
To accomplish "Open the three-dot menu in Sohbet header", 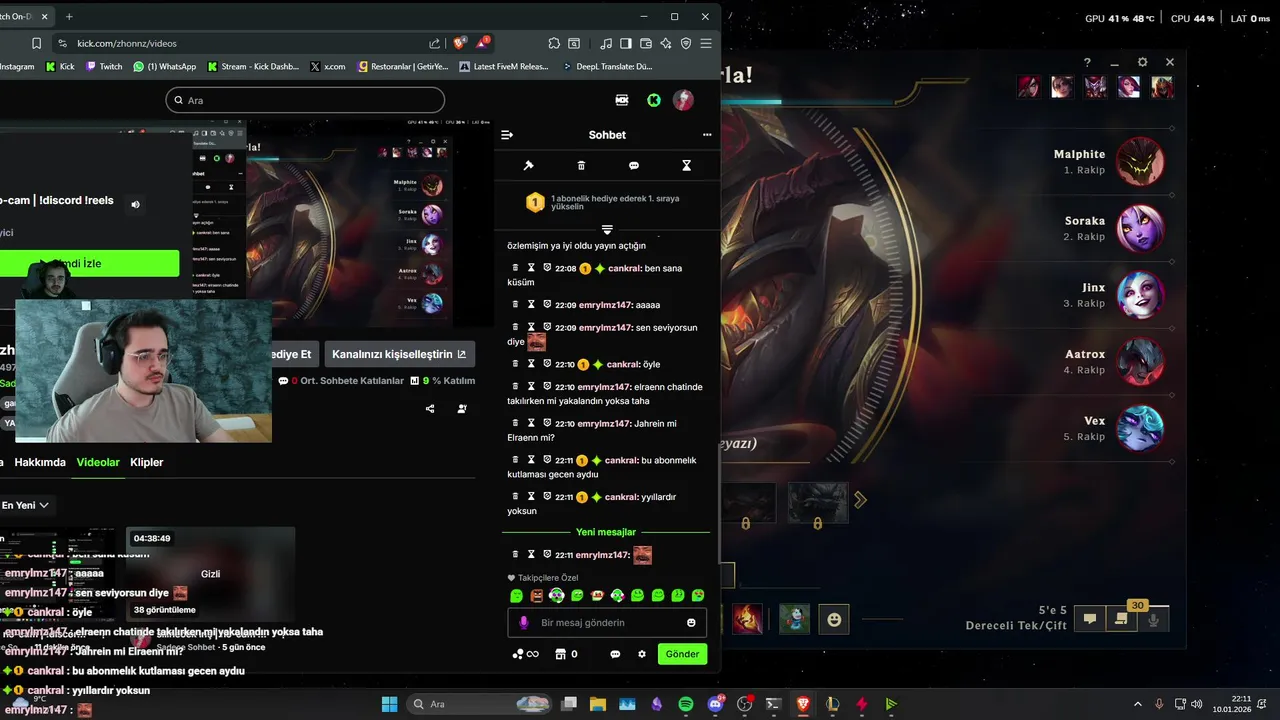I will (x=707, y=135).
